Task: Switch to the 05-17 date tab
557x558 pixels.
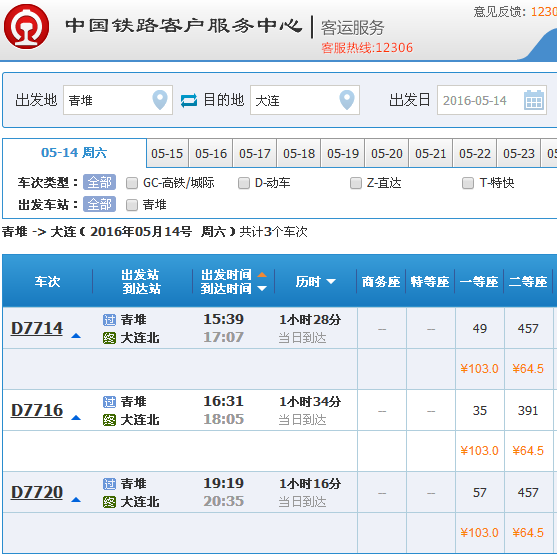Action: (x=255, y=154)
